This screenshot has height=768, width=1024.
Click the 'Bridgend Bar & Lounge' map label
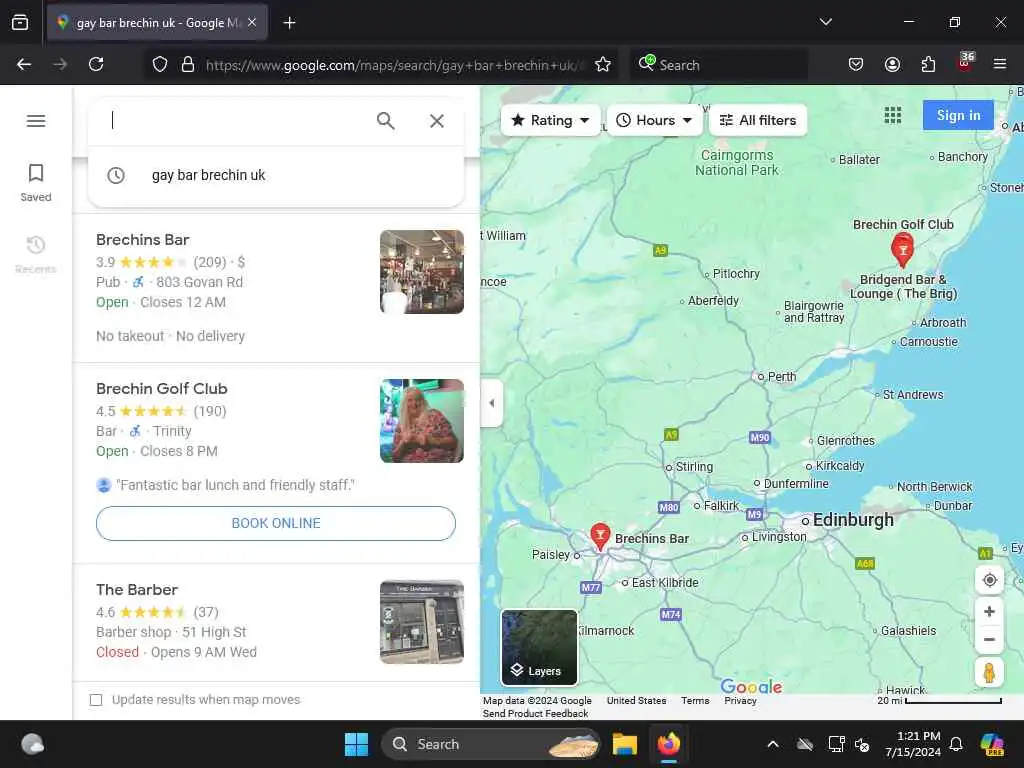click(x=903, y=287)
